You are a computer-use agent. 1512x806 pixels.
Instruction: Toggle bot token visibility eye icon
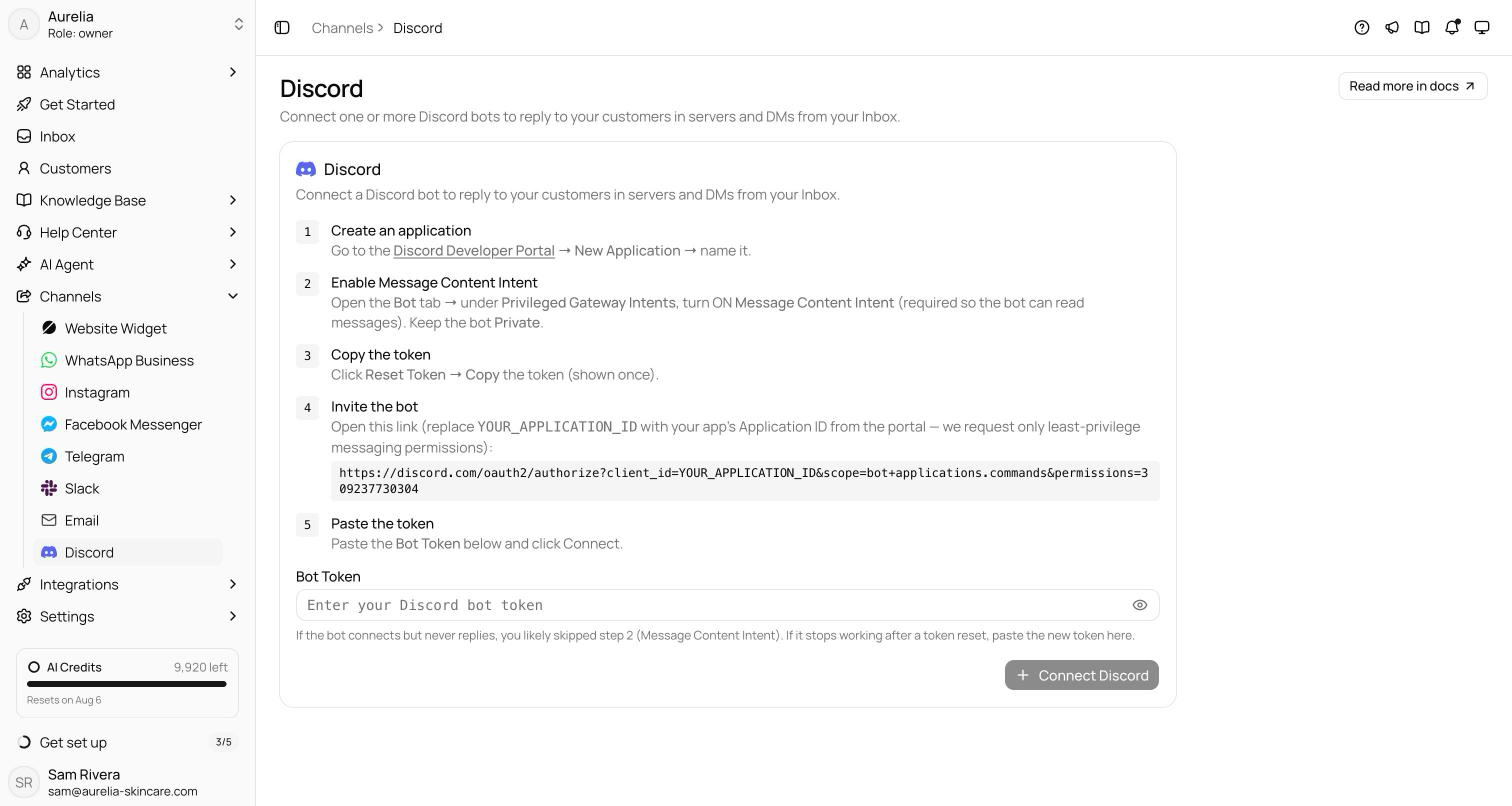[x=1140, y=605]
